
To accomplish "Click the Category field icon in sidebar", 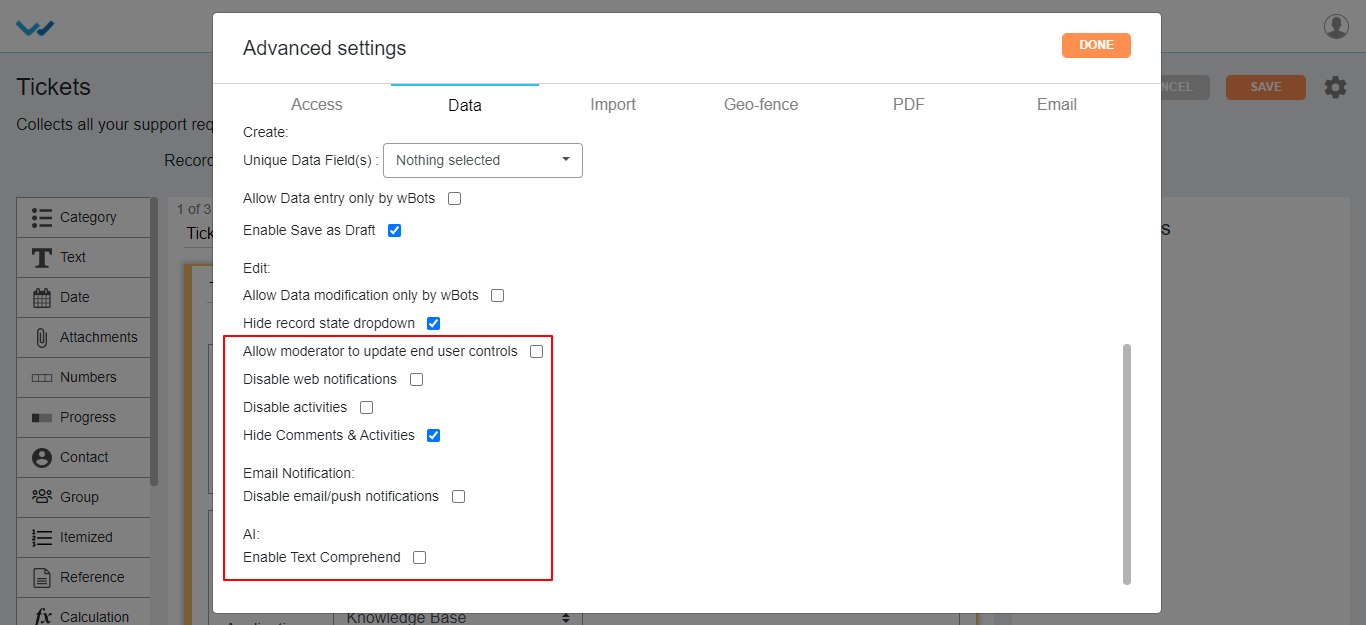I will (x=42, y=217).
